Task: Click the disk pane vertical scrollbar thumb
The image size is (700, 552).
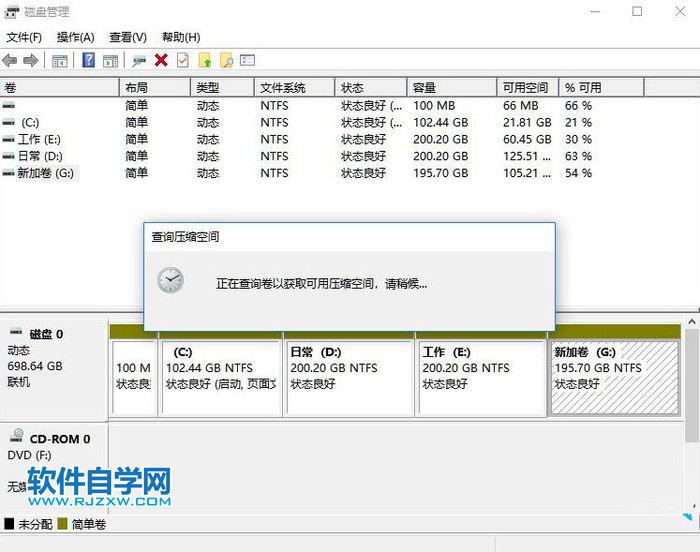Action: coord(692,385)
